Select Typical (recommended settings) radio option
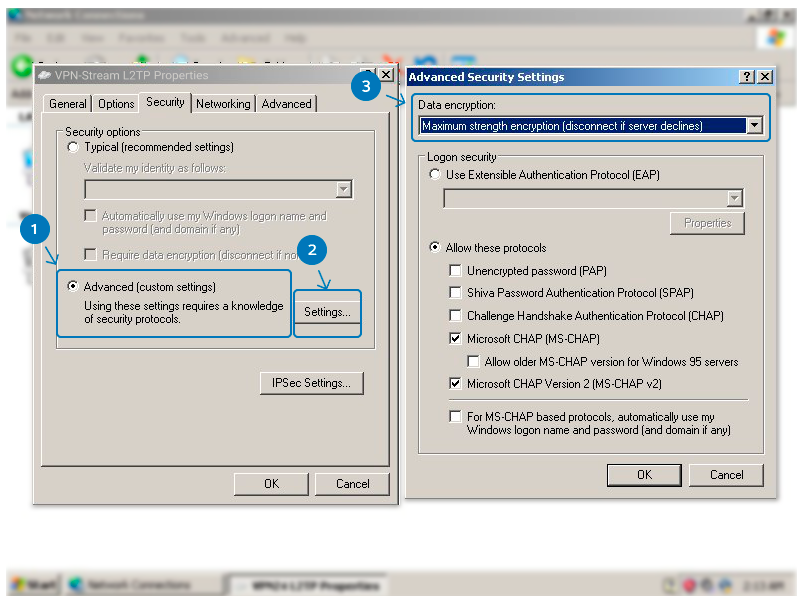The image size is (803, 606). point(73,148)
